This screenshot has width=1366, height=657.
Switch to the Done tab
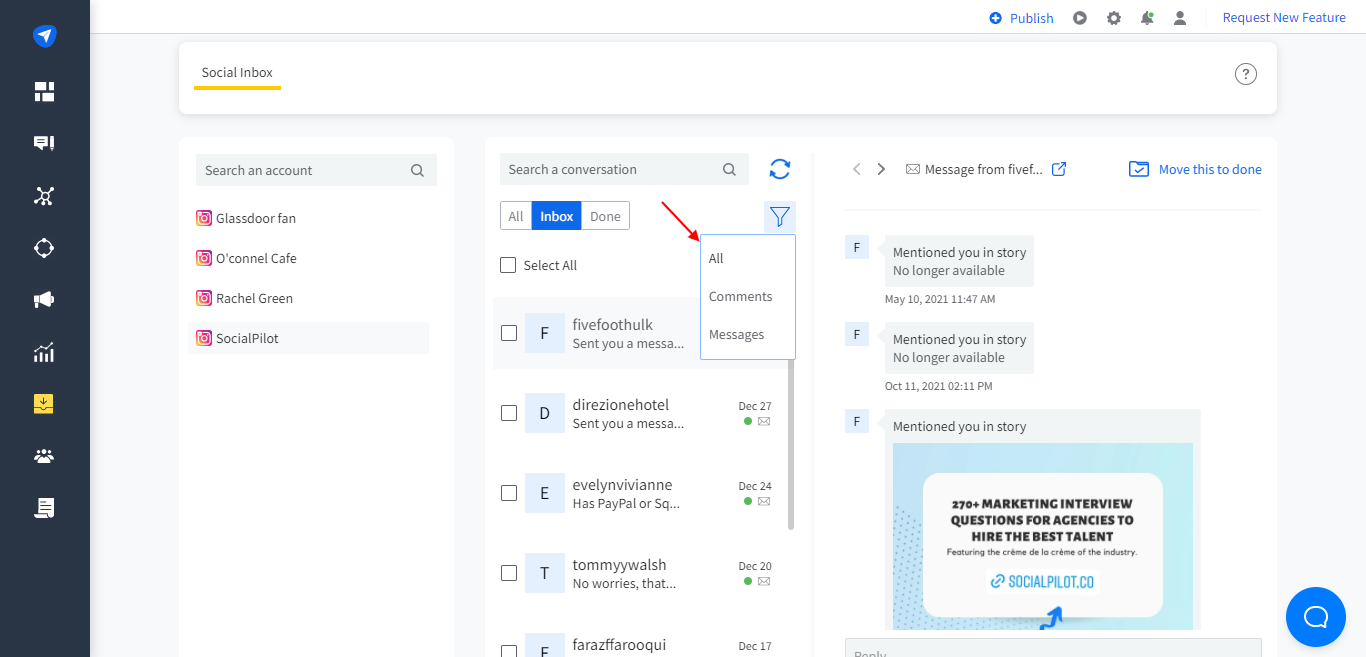pos(605,216)
